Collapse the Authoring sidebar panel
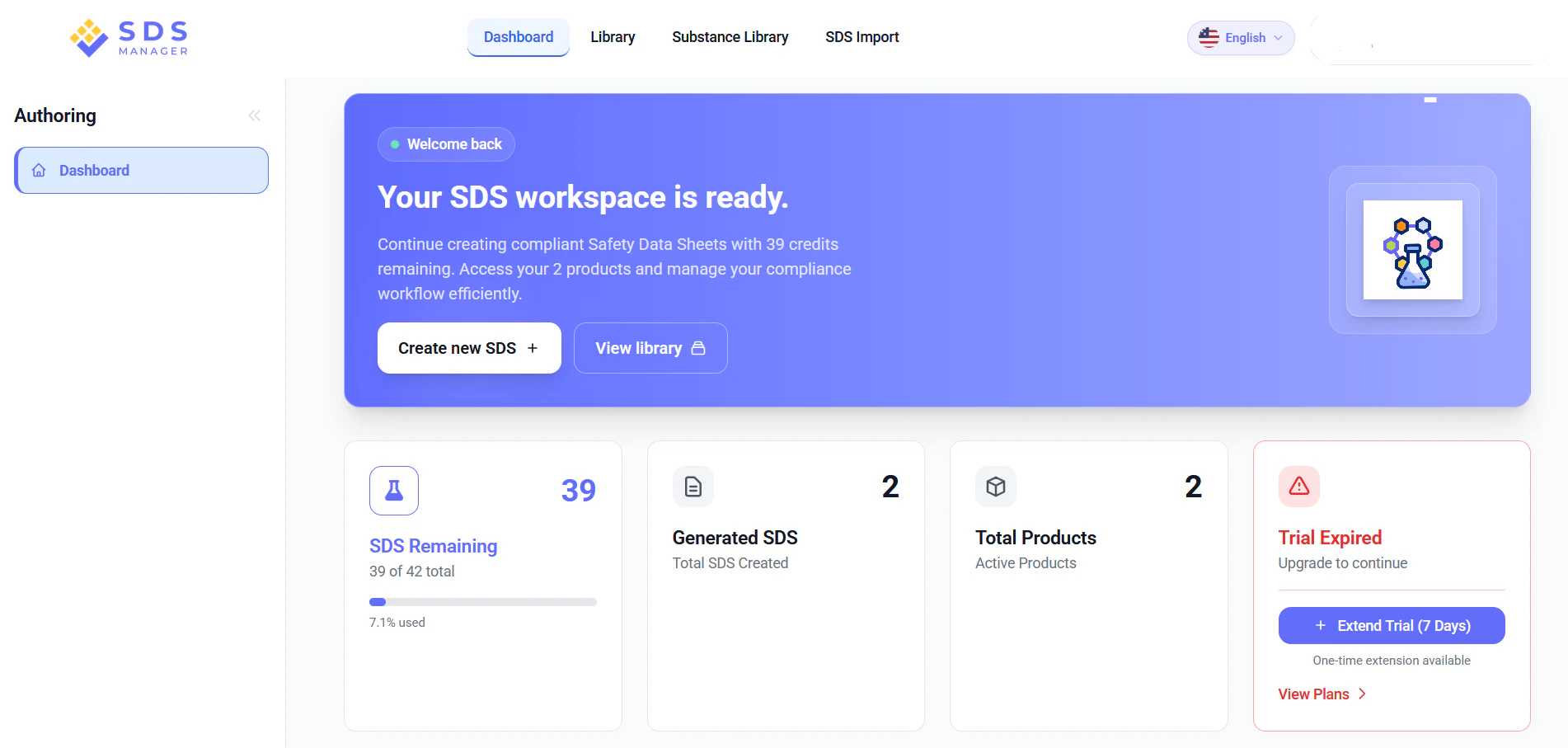Viewport: 1568px width, 748px height. (254, 115)
